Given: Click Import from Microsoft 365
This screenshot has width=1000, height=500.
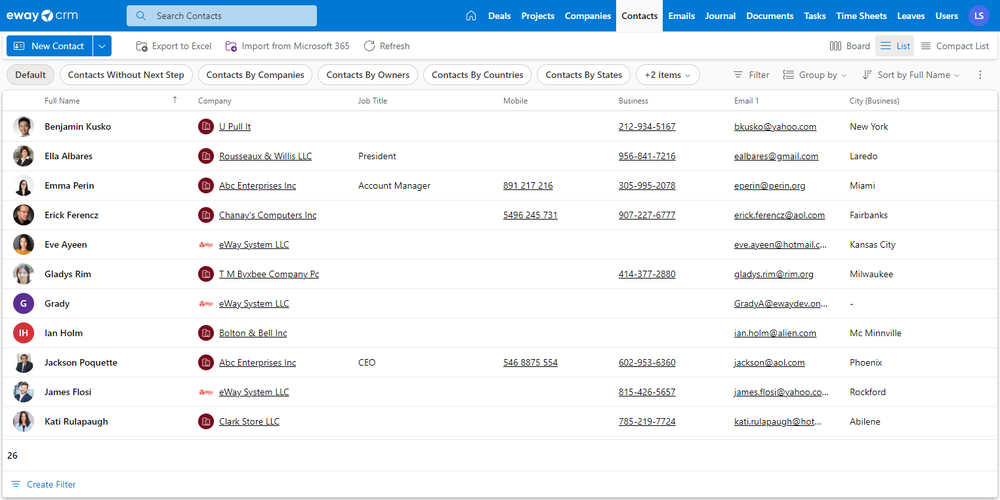Looking at the screenshot, I should point(288,46).
